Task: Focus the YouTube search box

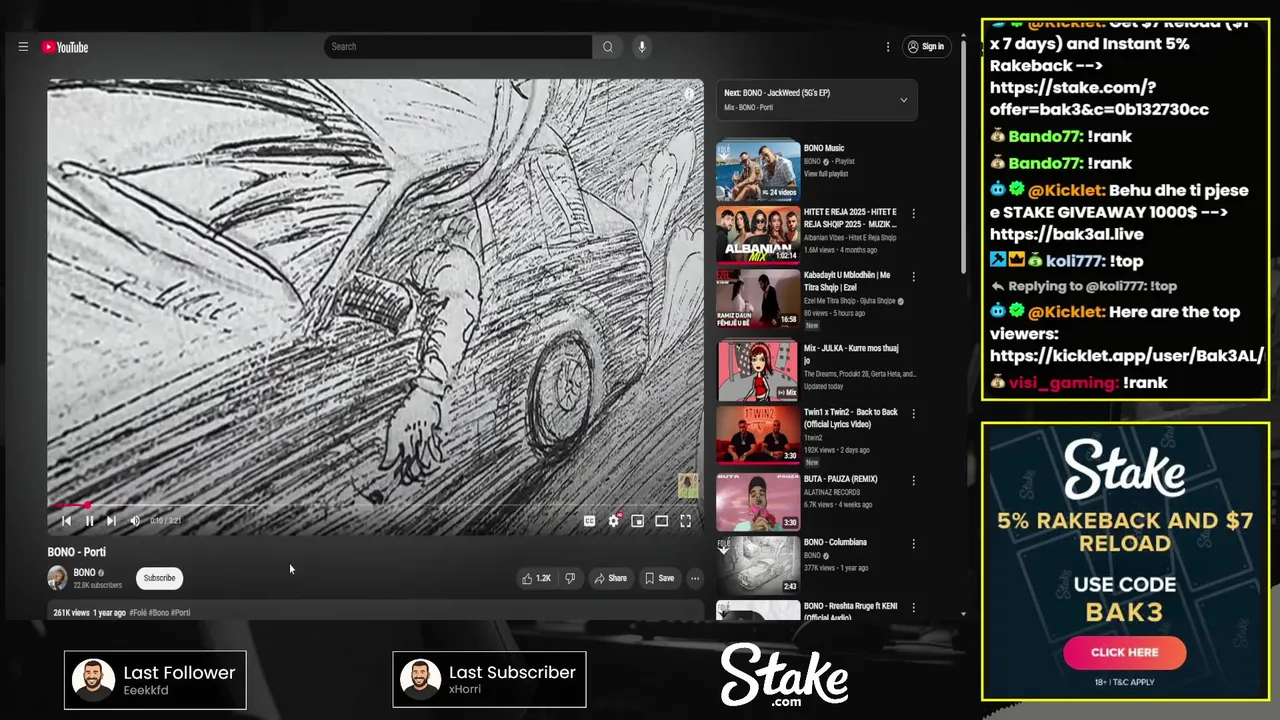Action: click(x=458, y=47)
